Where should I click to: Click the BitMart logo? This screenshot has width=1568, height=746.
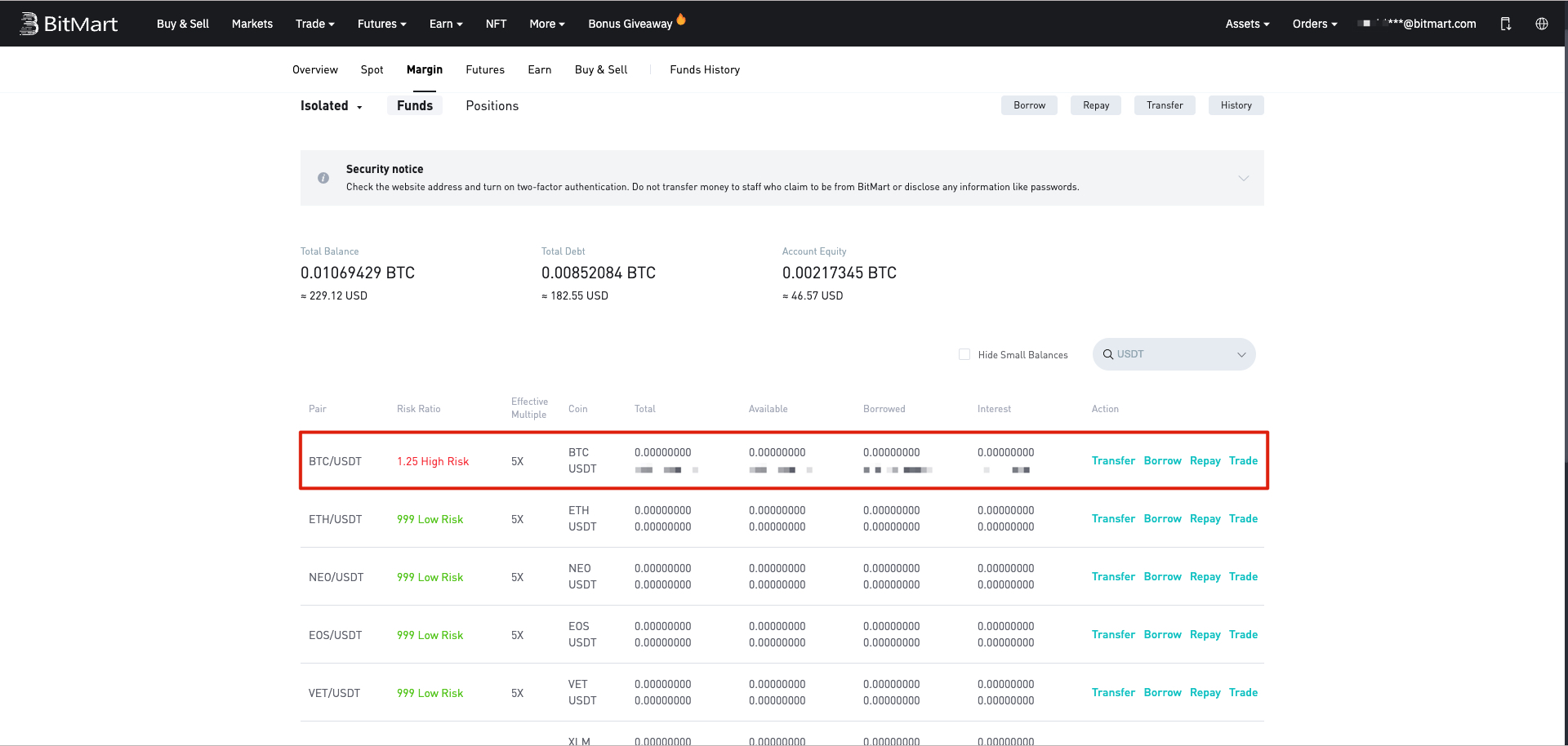point(69,24)
